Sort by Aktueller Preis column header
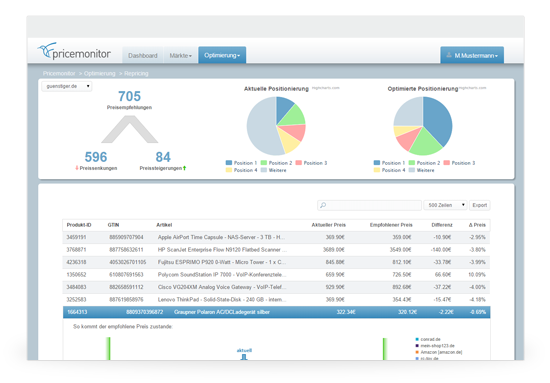Viewport: 550px width, 383px height. point(329,225)
